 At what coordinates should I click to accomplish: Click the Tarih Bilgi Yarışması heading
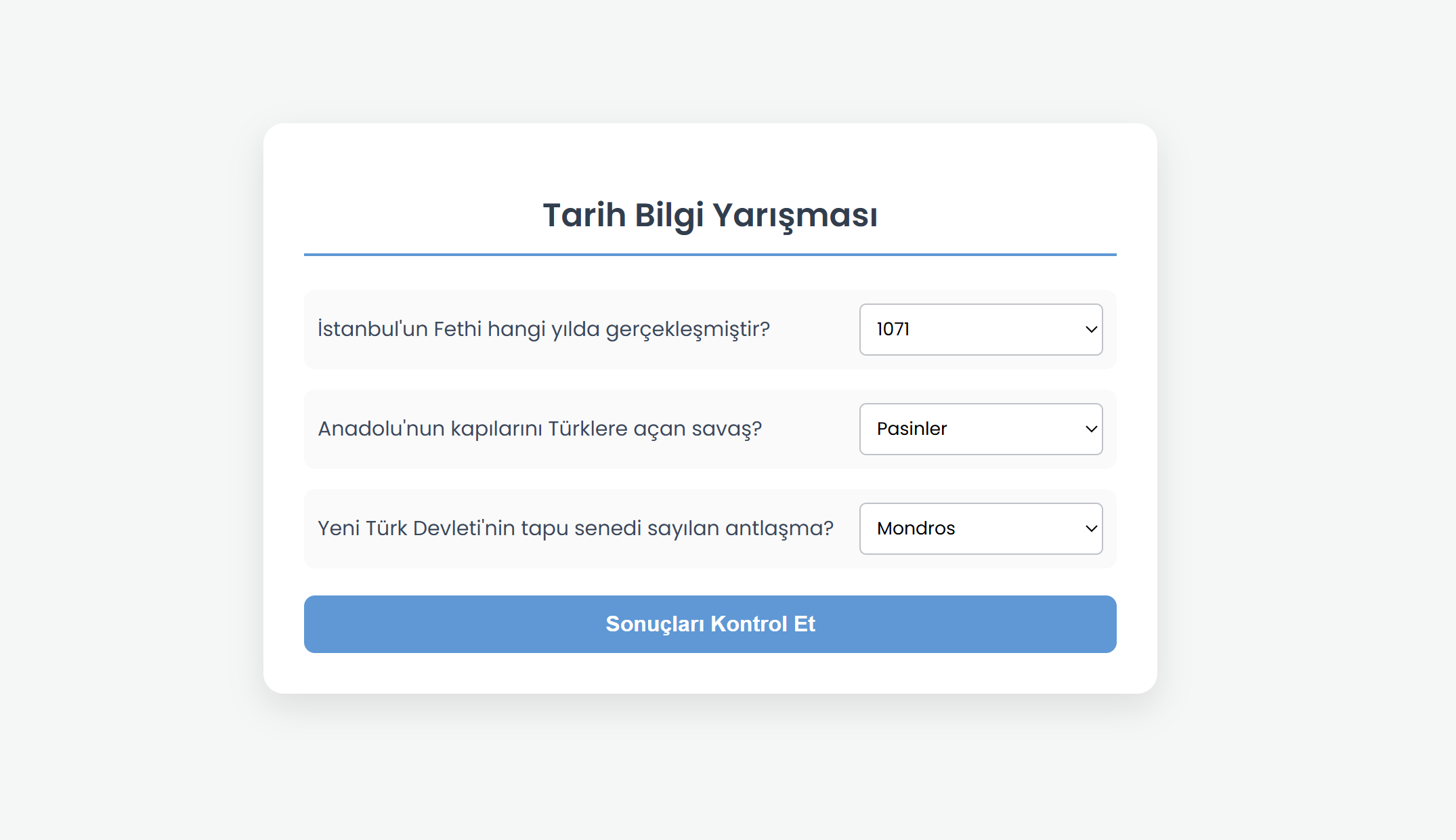[x=710, y=215]
